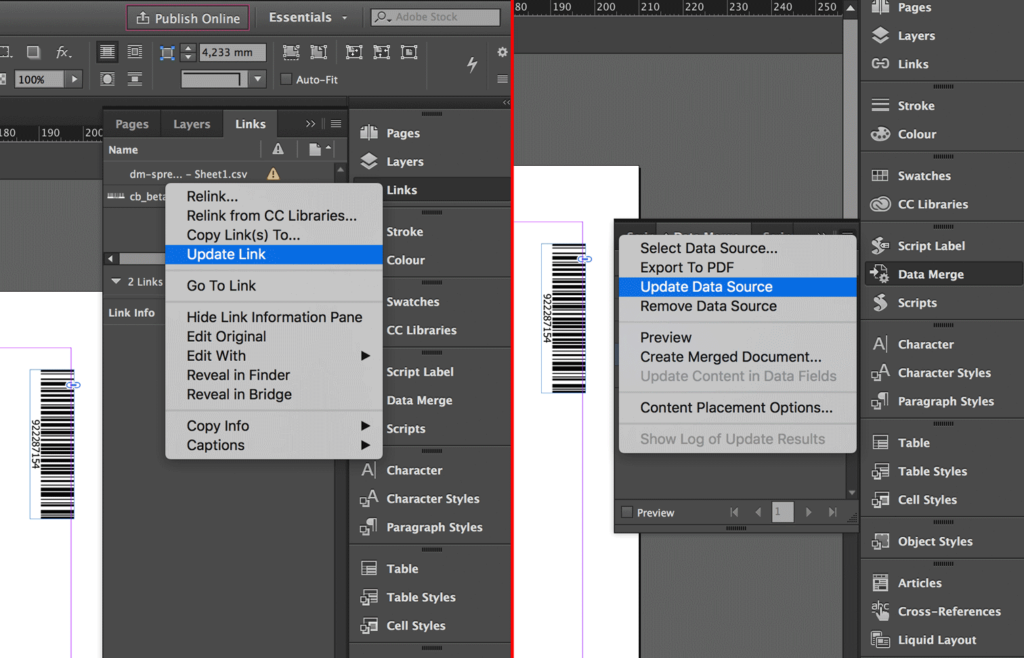Collapse the 2 Links disclosure triangle
The image size is (1024, 658).
tap(116, 281)
